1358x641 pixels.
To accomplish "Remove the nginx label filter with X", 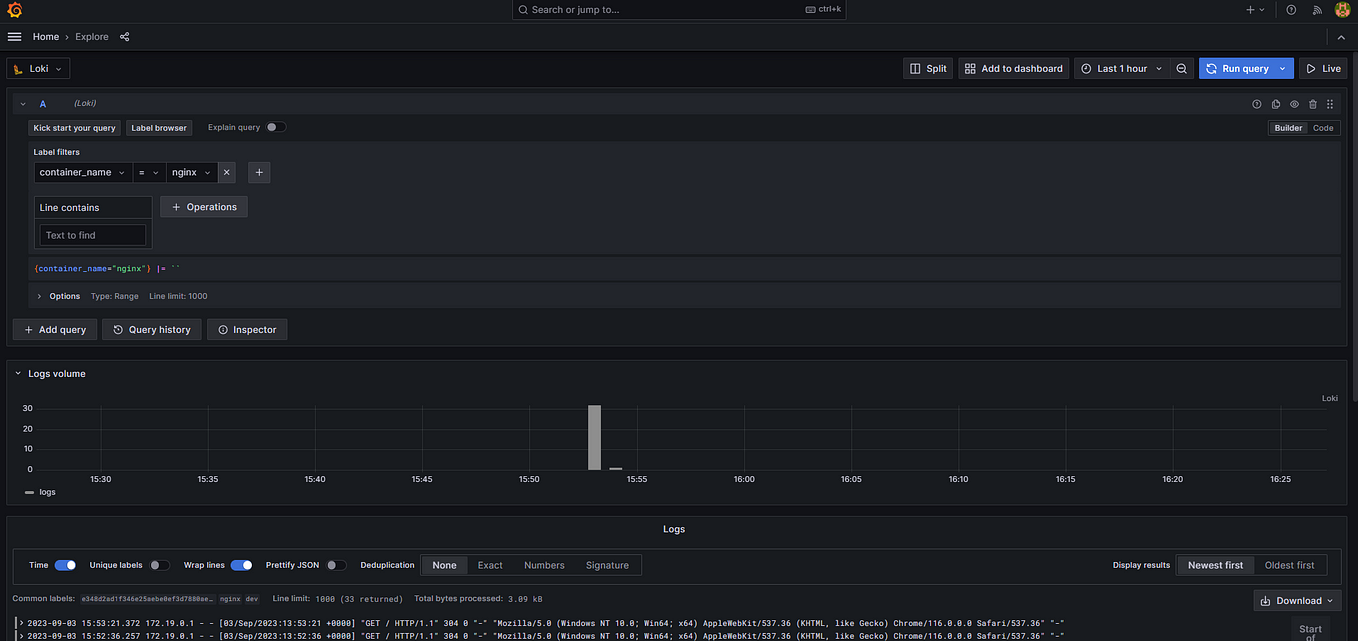I will [226, 172].
